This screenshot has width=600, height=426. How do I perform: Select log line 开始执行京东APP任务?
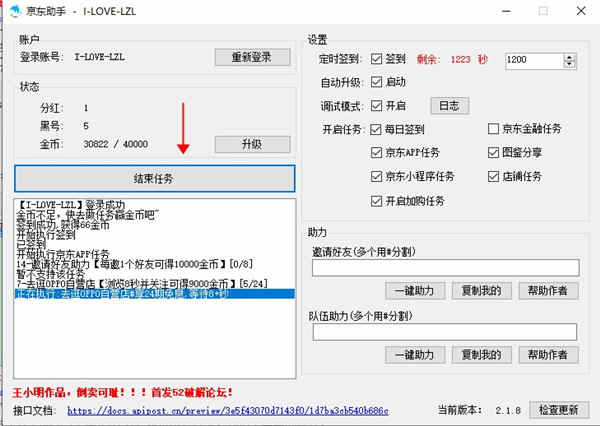63,254
